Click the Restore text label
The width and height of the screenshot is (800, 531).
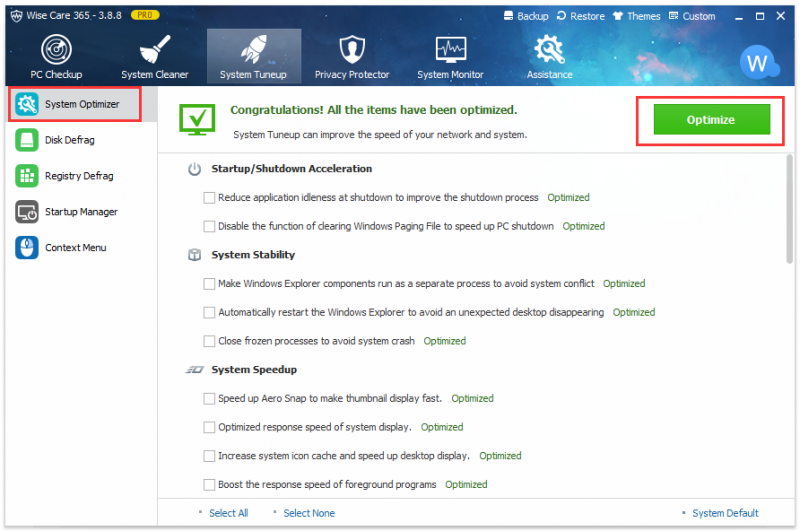[587, 16]
